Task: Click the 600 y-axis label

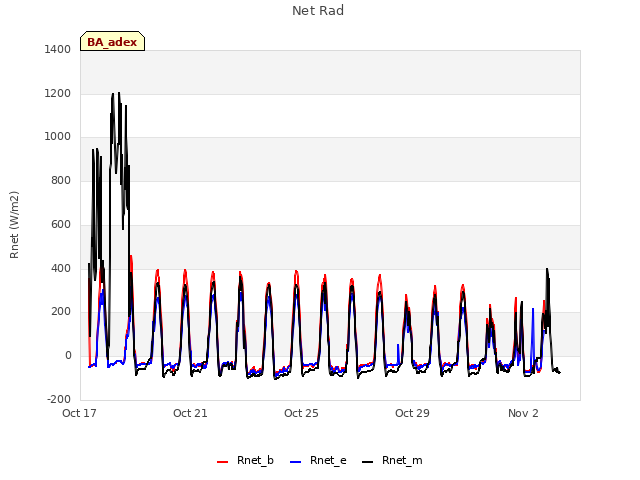Action: (61, 224)
